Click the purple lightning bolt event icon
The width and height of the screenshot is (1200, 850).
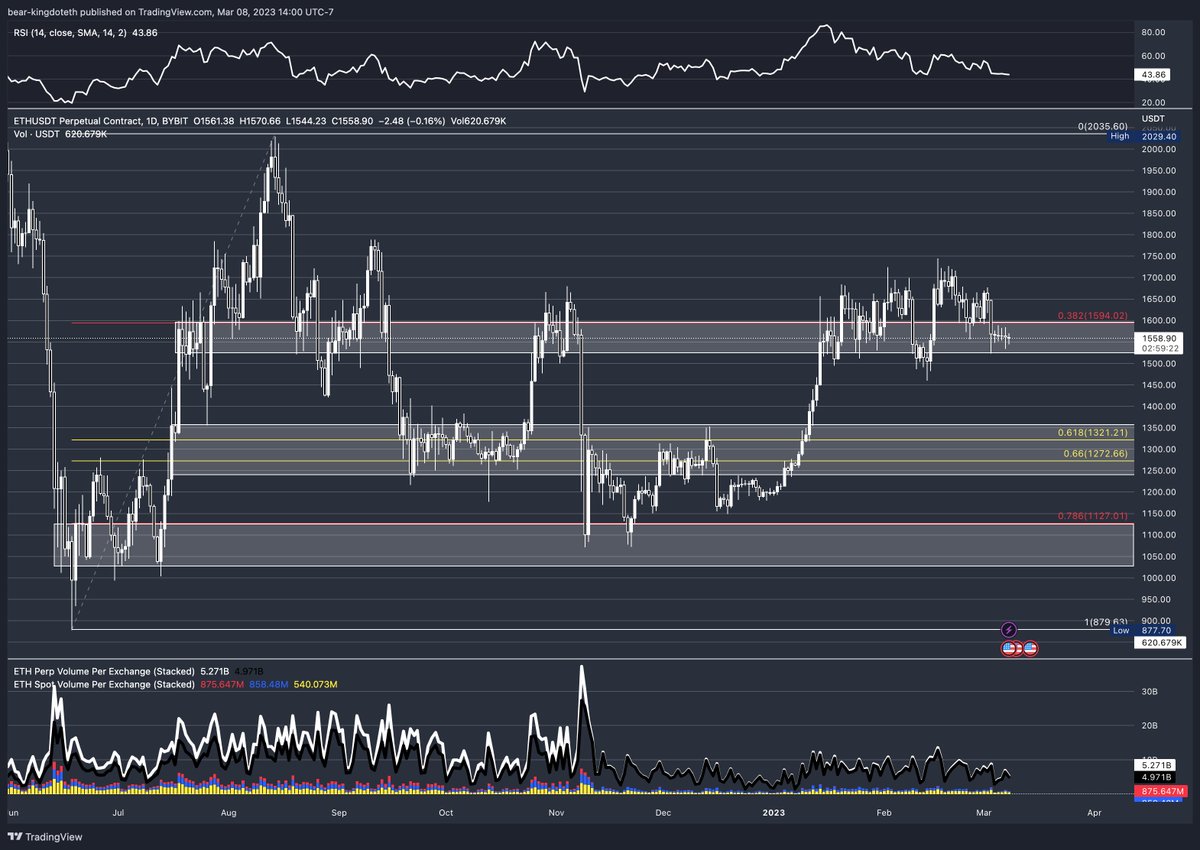pyautogui.click(x=1009, y=629)
